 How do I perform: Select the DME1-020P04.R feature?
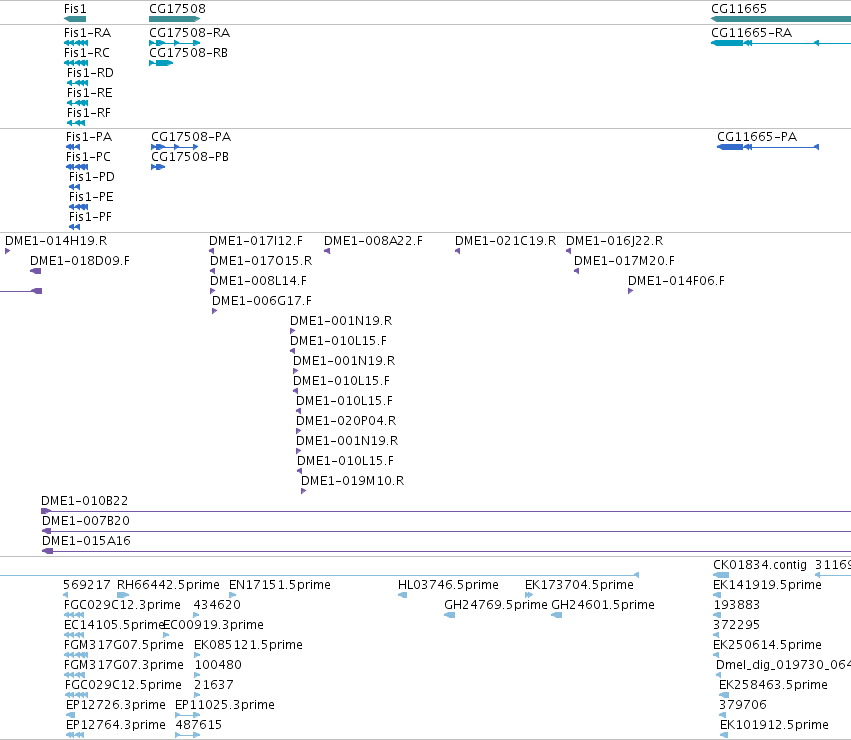346,421
